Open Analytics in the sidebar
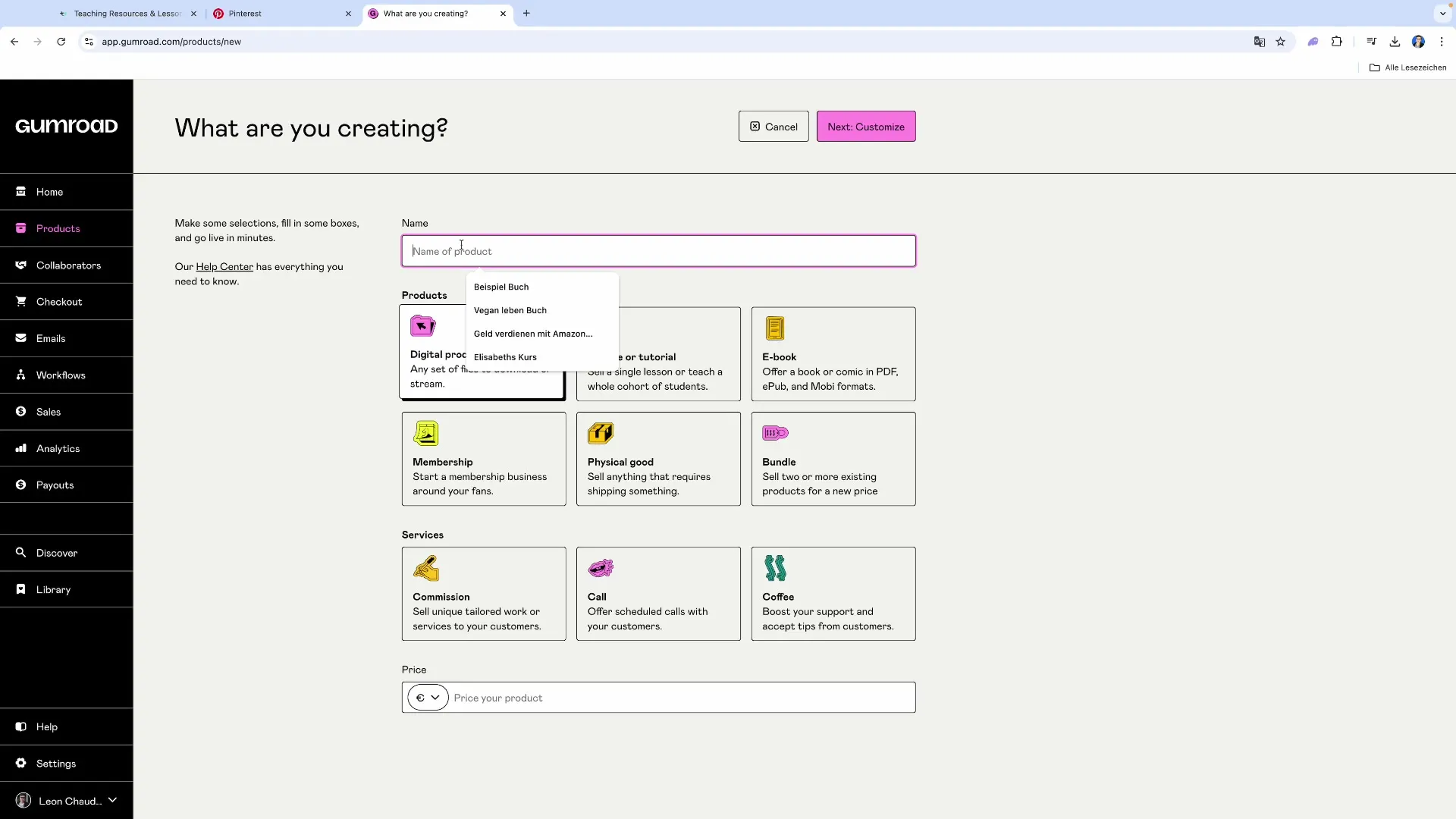Screen dimensions: 1456x819 [x=58, y=449]
